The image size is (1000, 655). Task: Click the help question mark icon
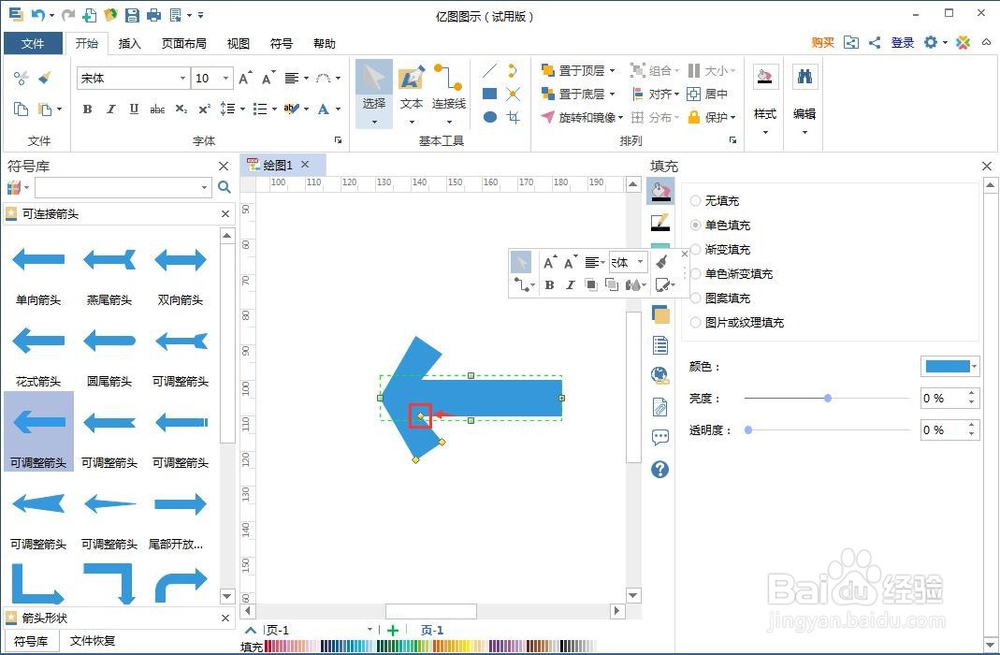659,468
